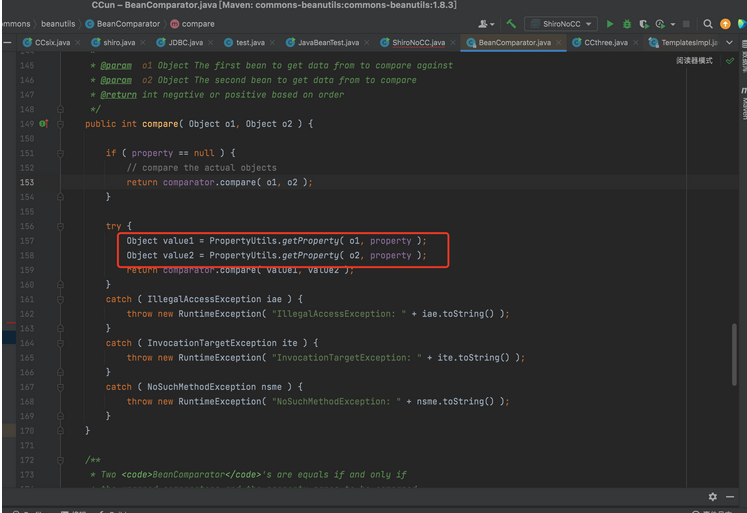The height and width of the screenshot is (513, 747).
Task: Fold the try block at line 156
Action: pos(61,227)
